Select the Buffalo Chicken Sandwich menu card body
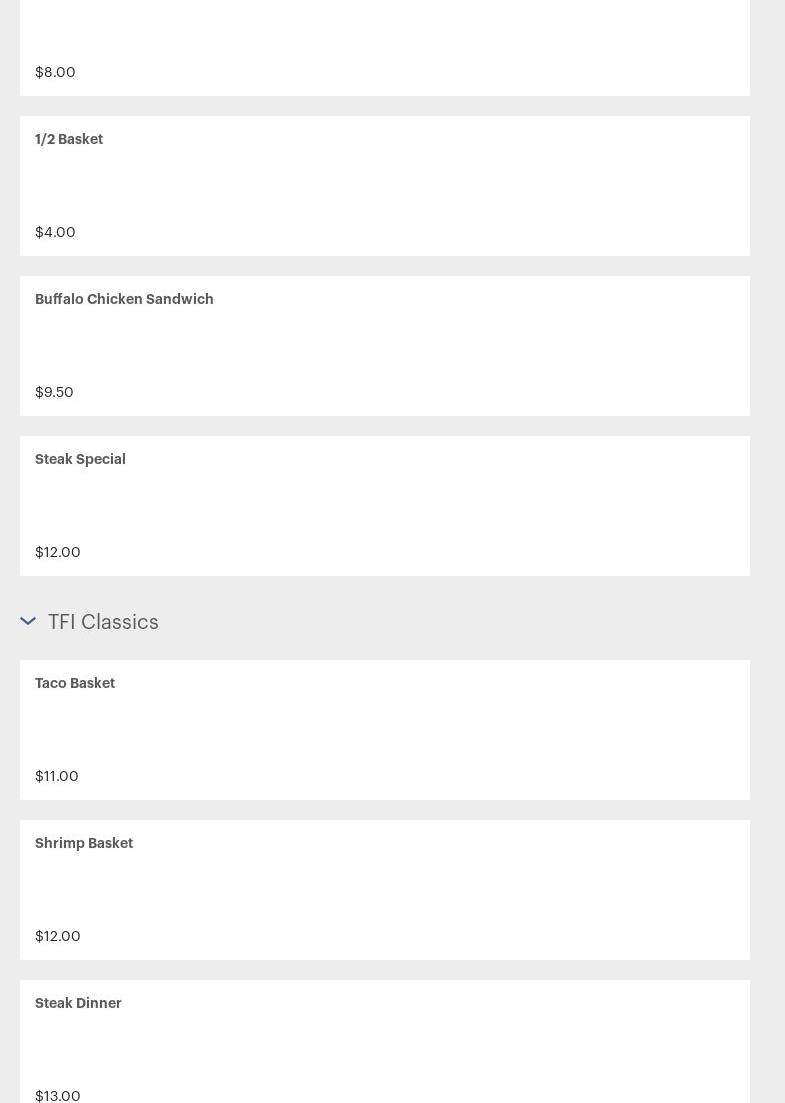The width and height of the screenshot is (785, 1103). [385, 346]
